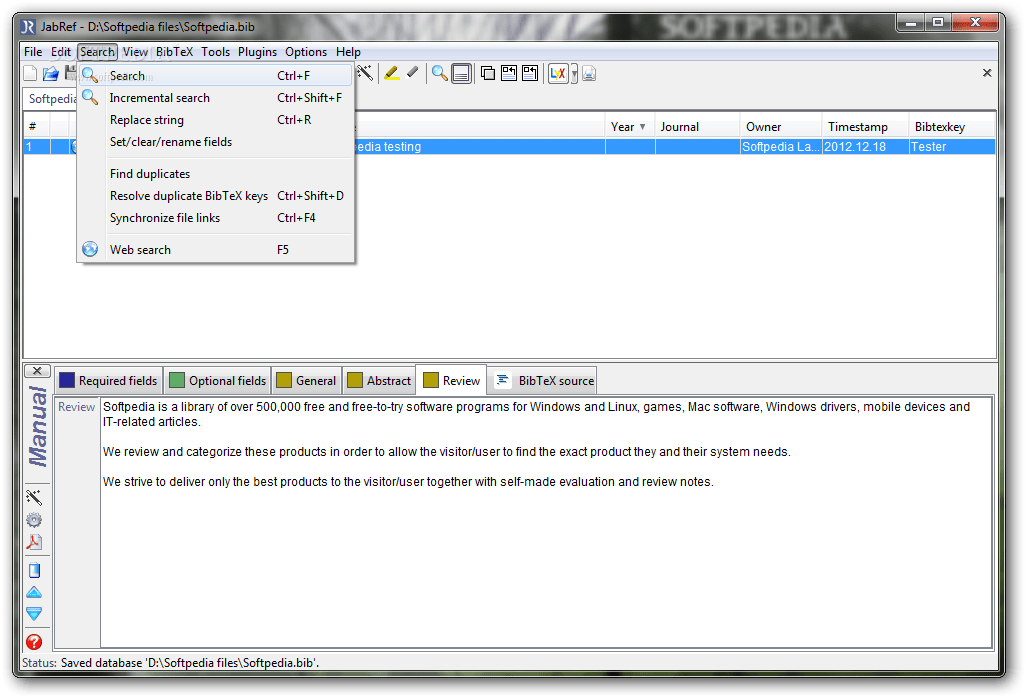Go to previous entry with the blue up arrow
Image resolution: width=1026 pixels, height=698 pixels.
tap(34, 593)
